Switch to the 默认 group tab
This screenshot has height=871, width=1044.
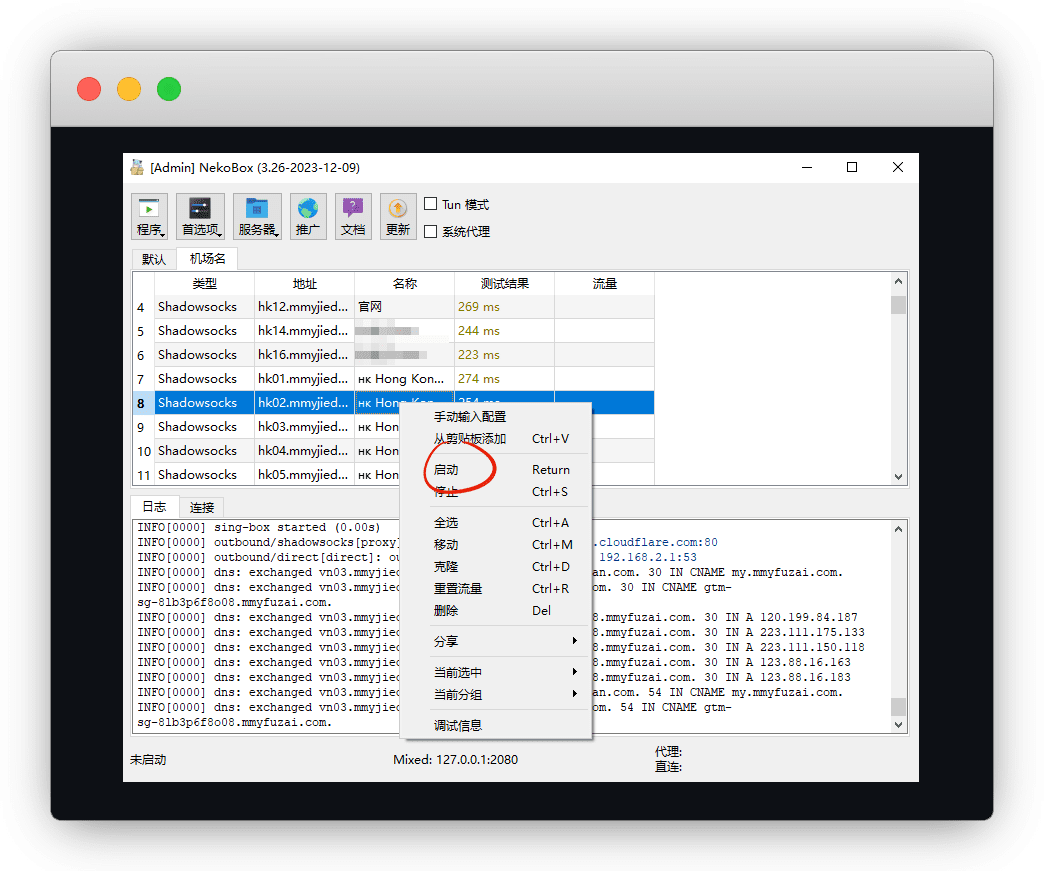click(x=154, y=259)
